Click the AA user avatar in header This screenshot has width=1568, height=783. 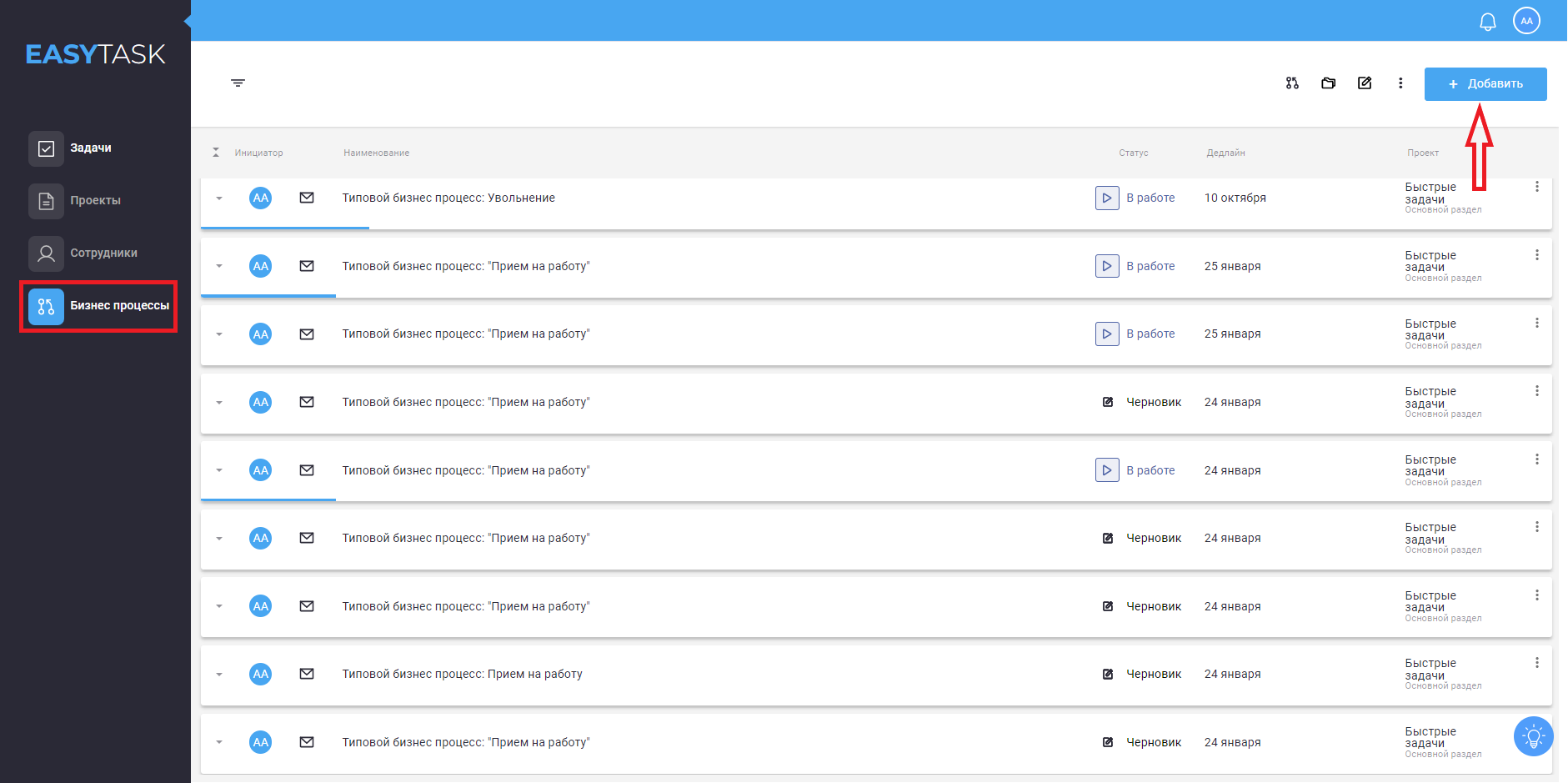[1526, 21]
